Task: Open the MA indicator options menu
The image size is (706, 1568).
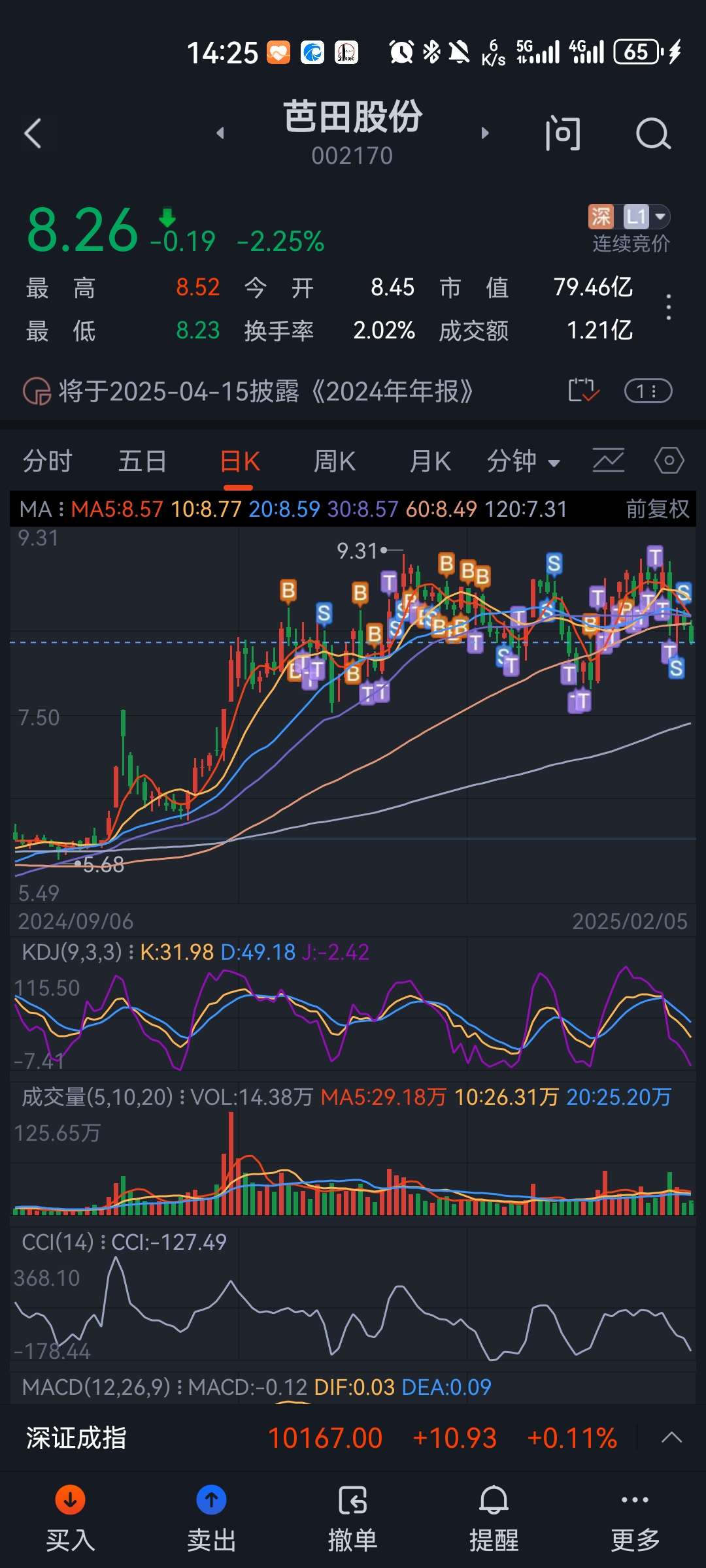Action: coord(41,509)
